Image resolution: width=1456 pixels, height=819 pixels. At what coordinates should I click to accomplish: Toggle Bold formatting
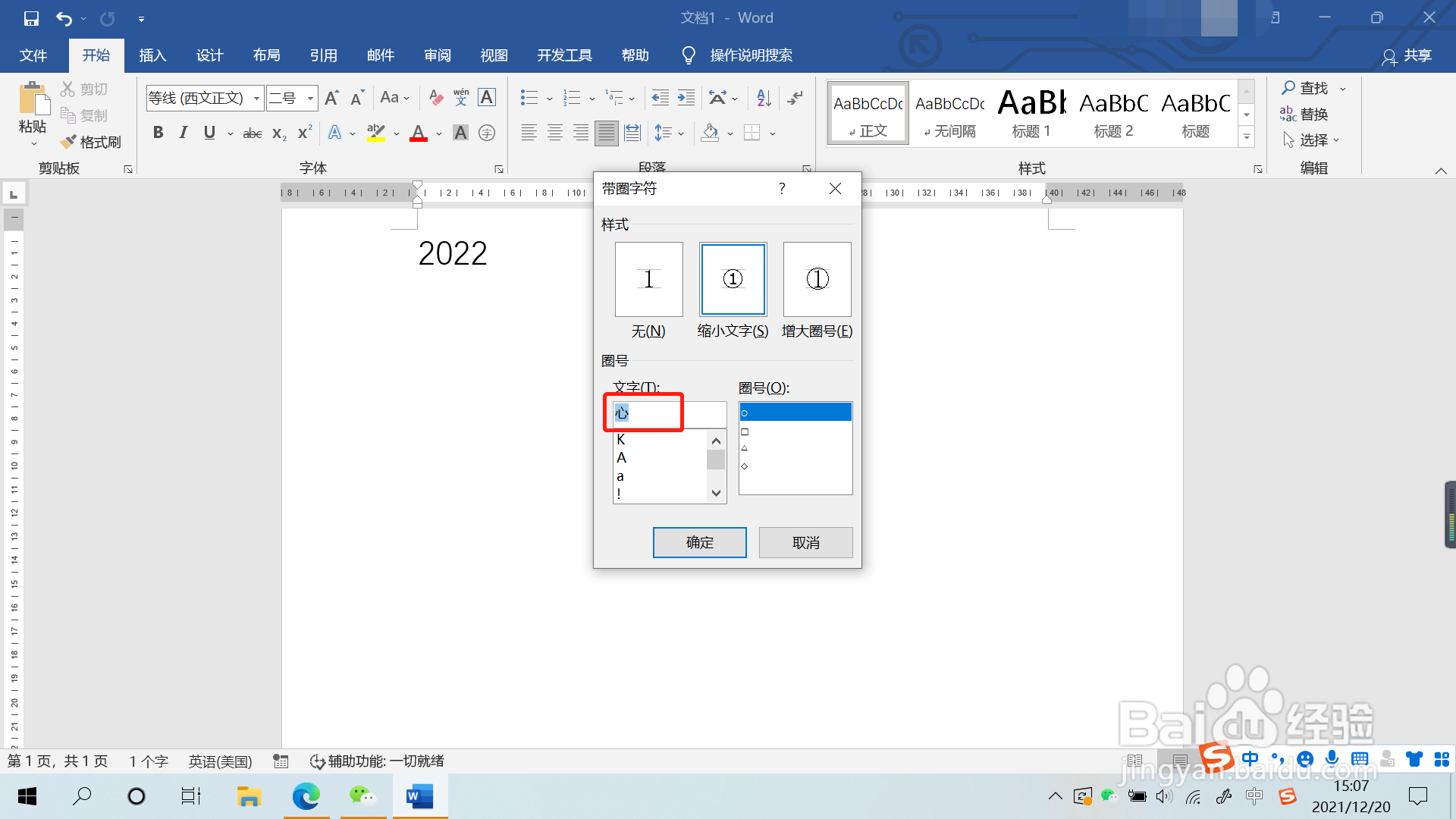[158, 133]
